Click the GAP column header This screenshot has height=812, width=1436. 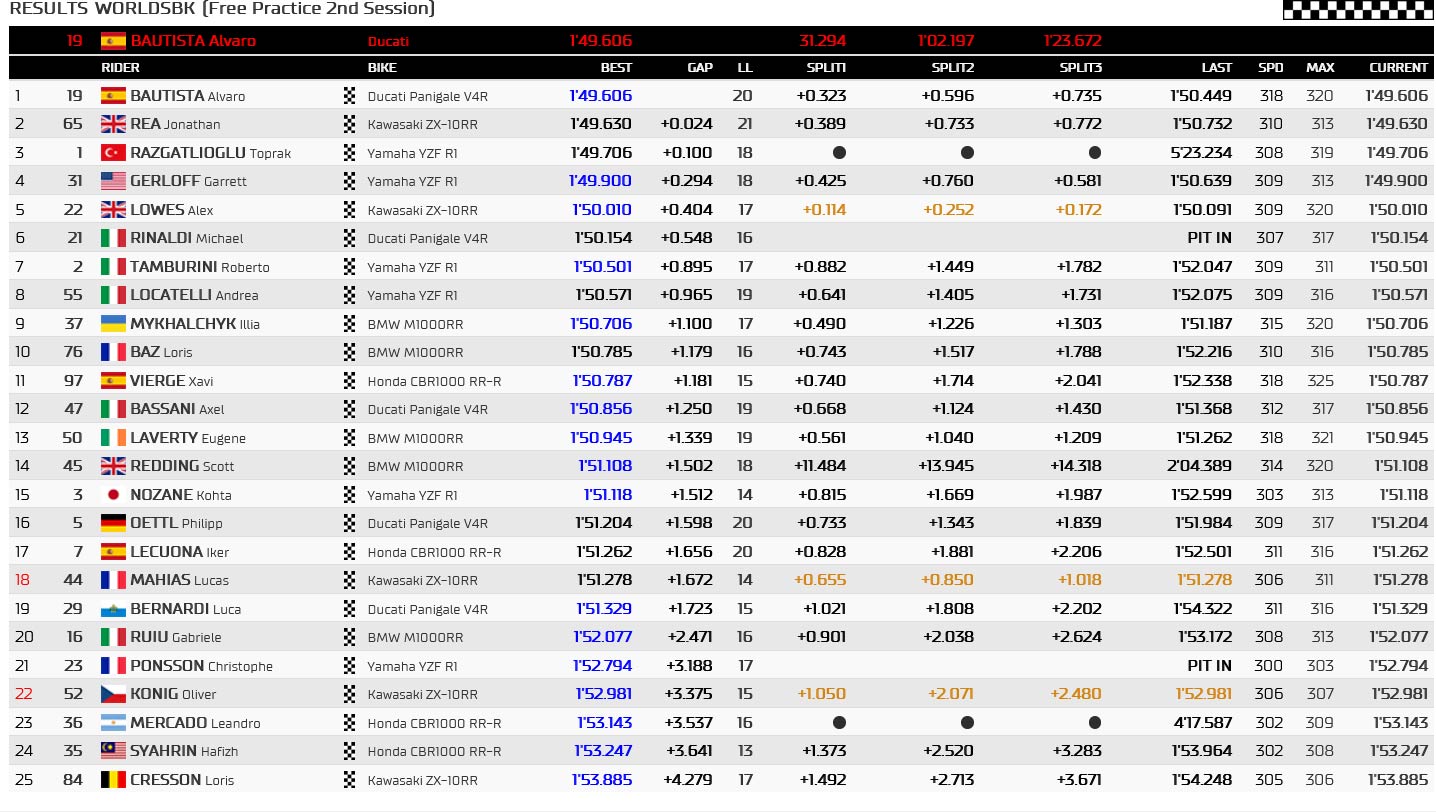coord(700,68)
